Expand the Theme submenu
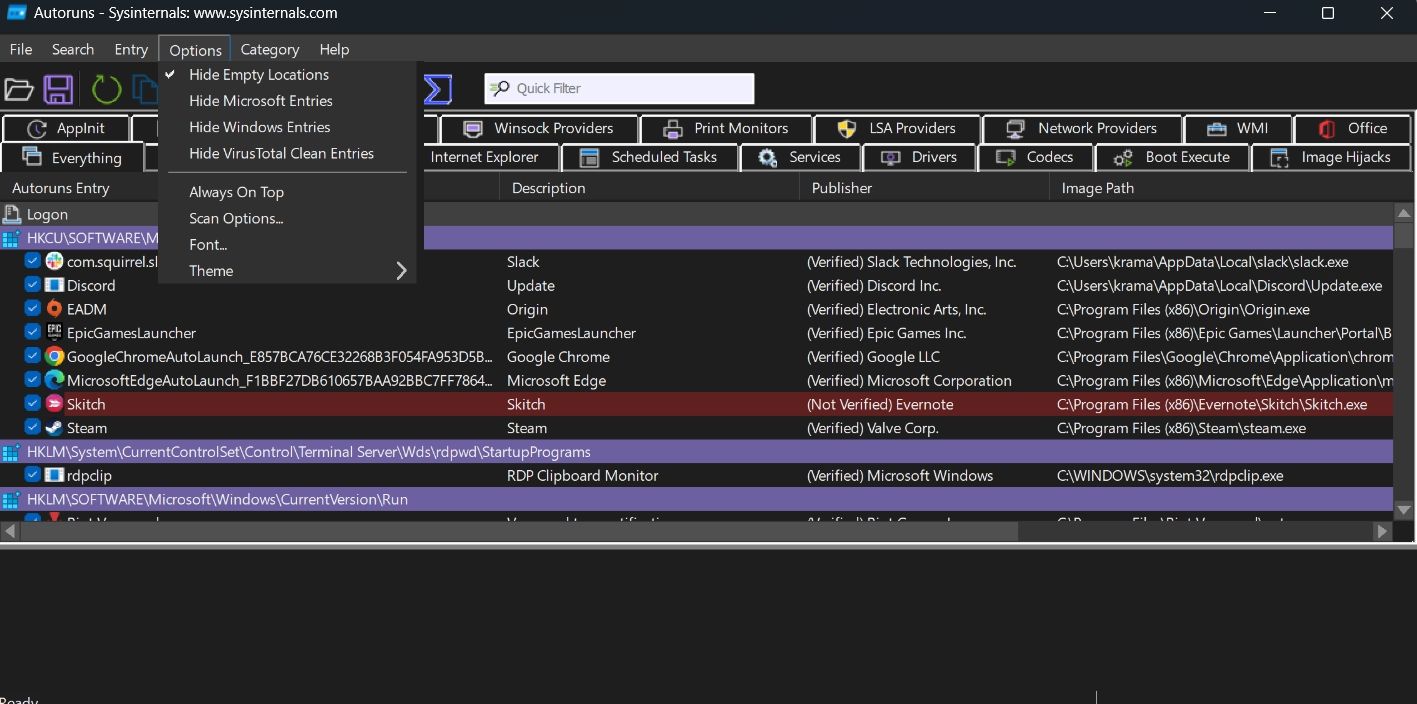Image resolution: width=1417 pixels, height=704 pixels. pyautogui.click(x=286, y=271)
